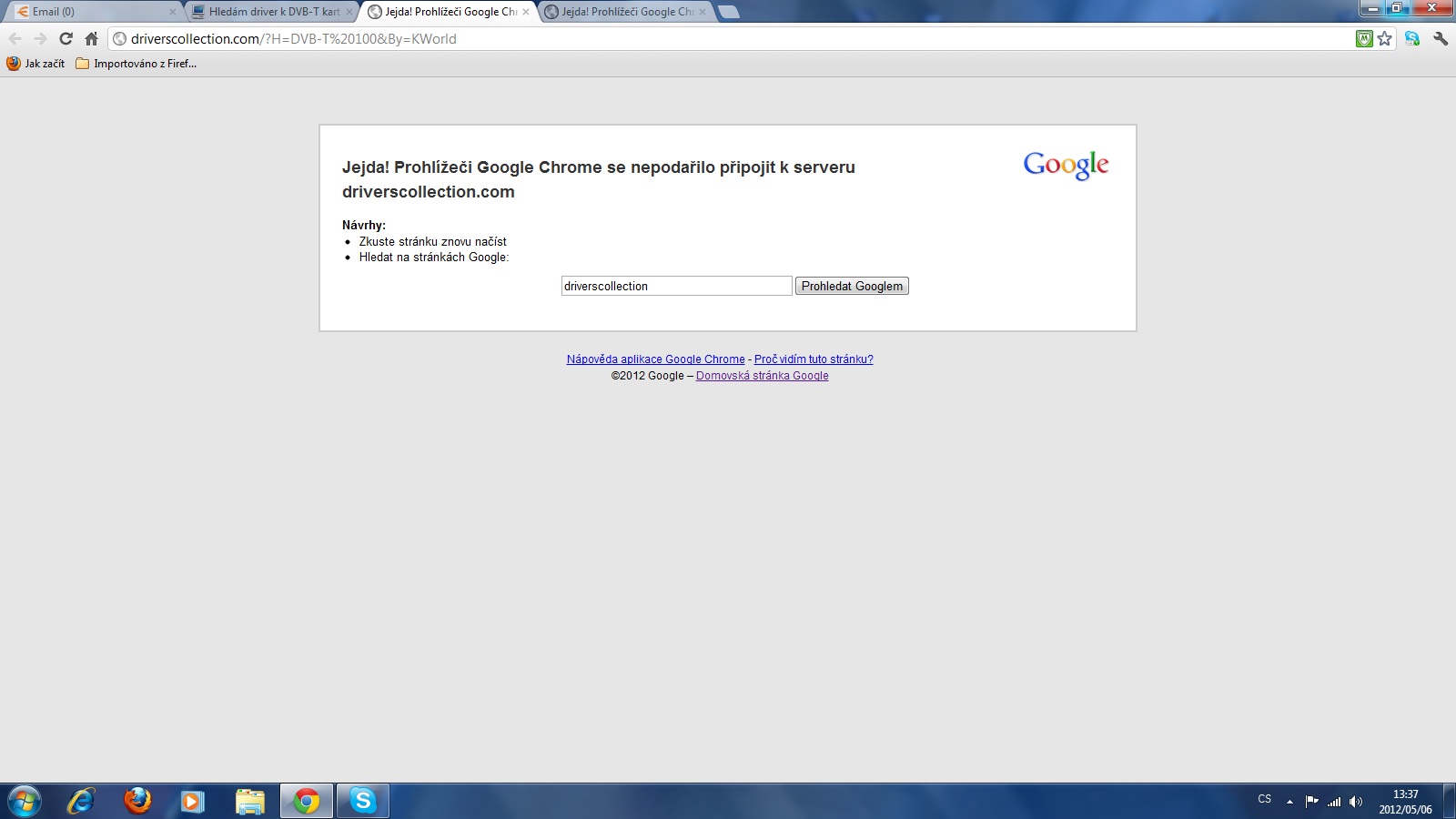1456x819 pixels.
Task: Show hidden system tray icons
Action: point(1289,802)
